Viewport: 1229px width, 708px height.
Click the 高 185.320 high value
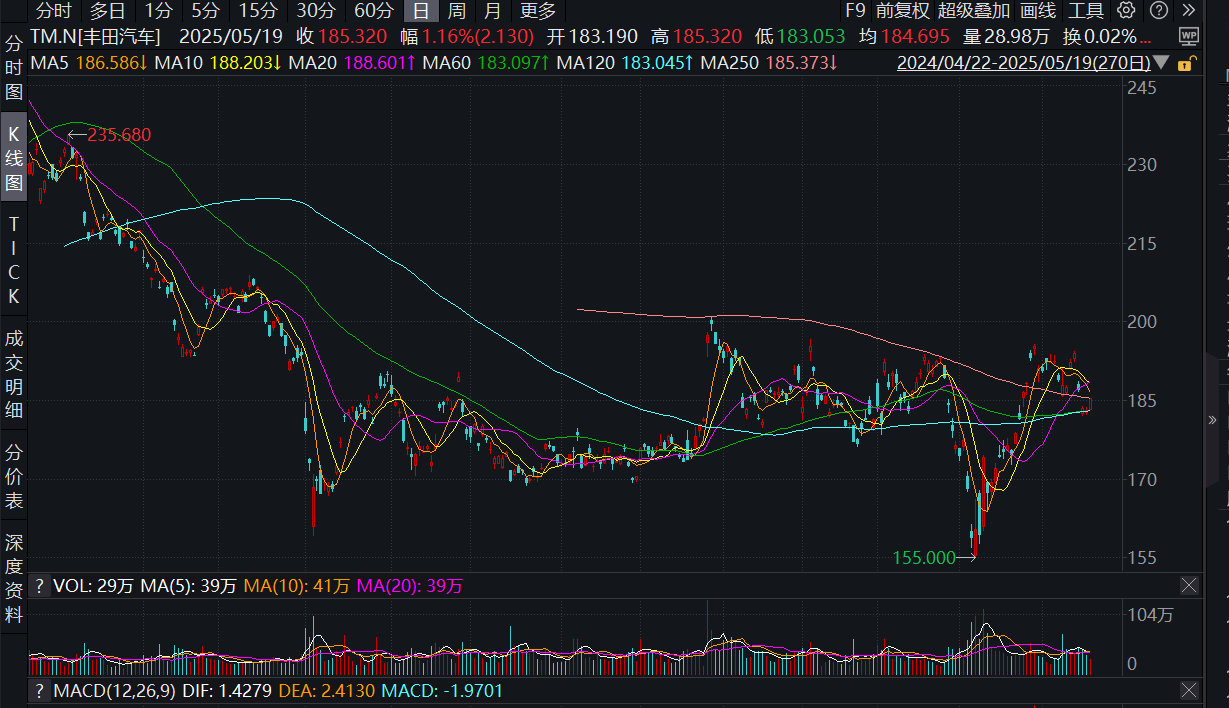click(696, 37)
